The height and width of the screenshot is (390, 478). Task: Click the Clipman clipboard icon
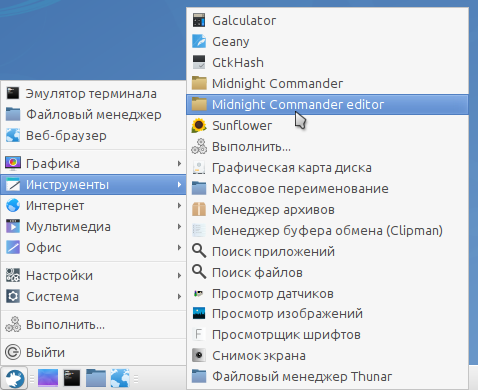199,230
